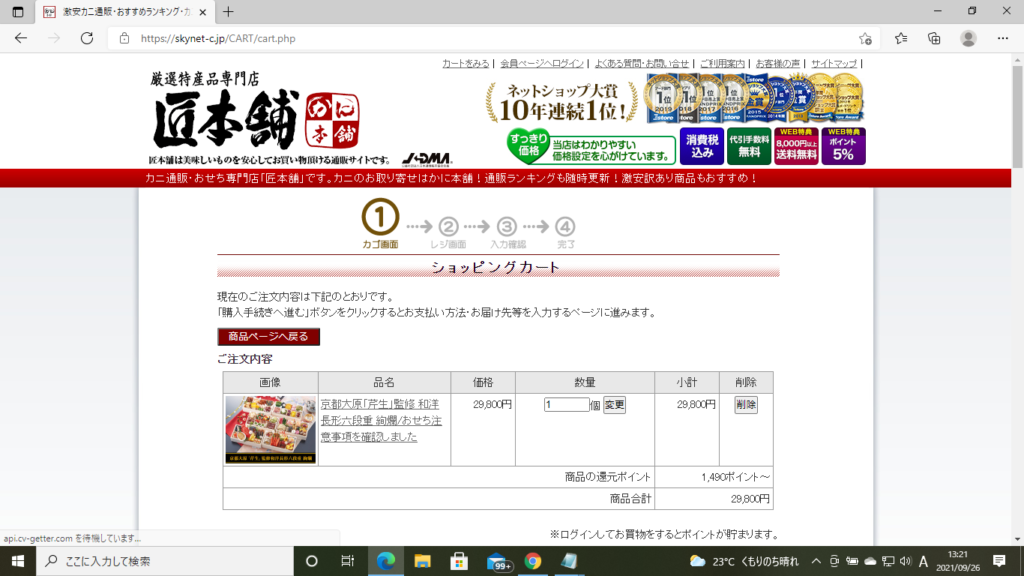Click the JADMA logo
This screenshot has height=576, width=1024.
426,159
